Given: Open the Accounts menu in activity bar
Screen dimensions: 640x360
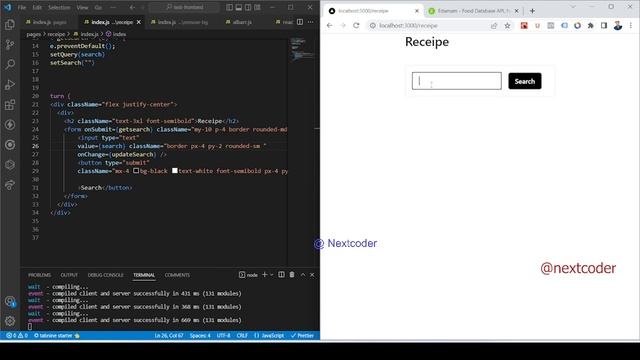Looking at the screenshot, I should pos(10,302).
